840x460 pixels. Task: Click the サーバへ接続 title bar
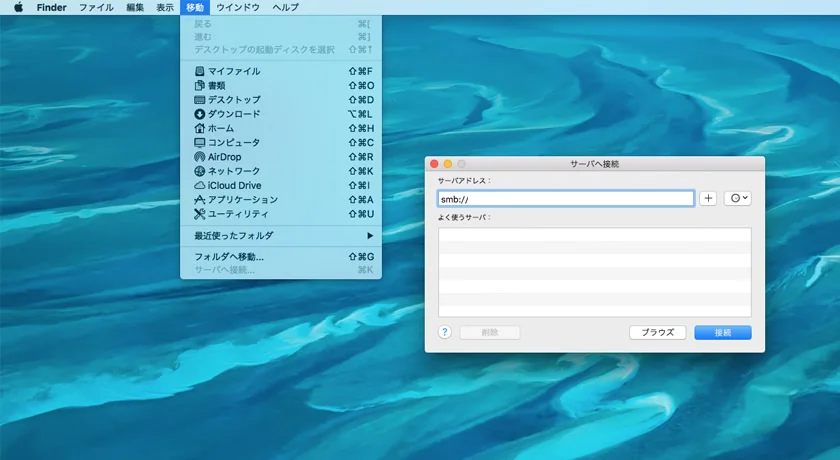pyautogui.click(x=595, y=164)
